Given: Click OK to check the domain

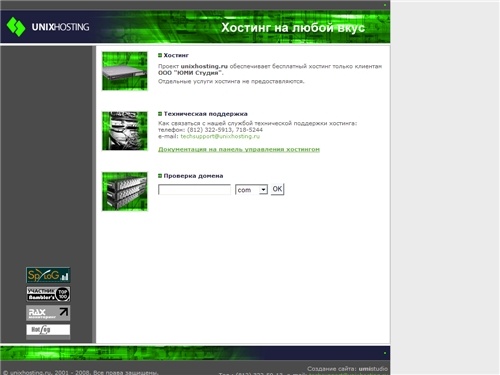Looking at the screenshot, I should pyautogui.click(x=277, y=189).
